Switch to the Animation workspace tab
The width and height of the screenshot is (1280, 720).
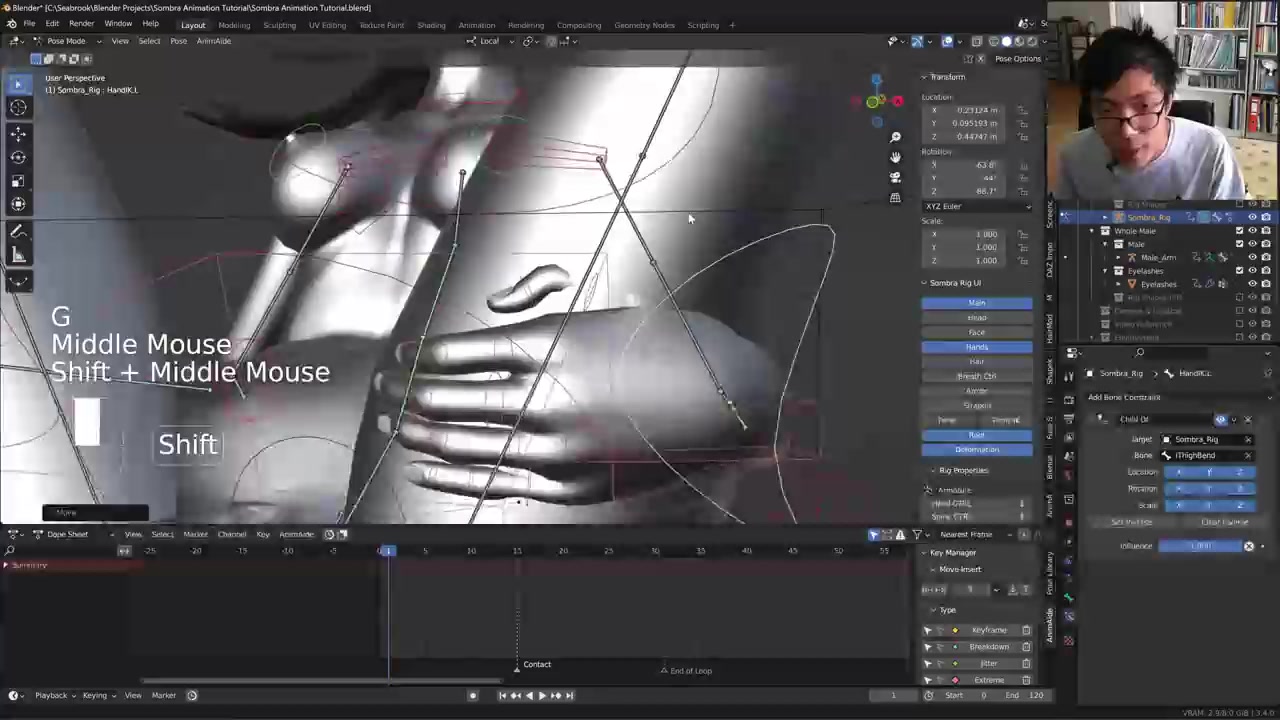[476, 25]
